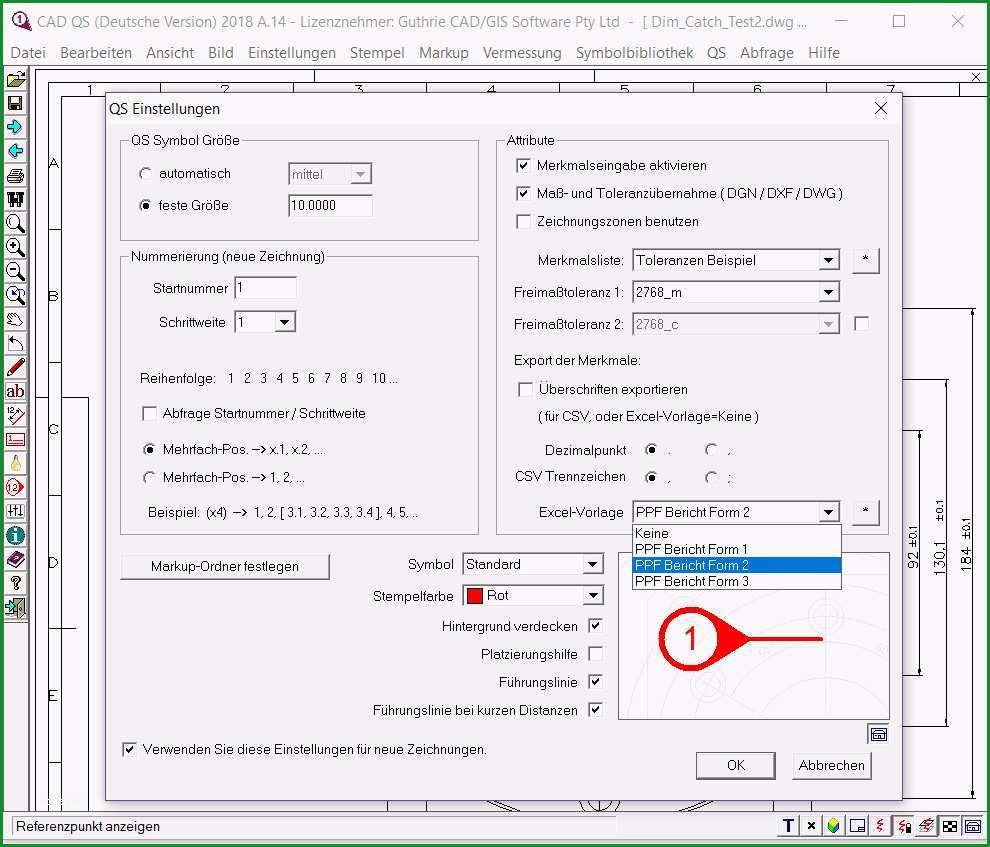Choose 'Keine' from Excel-Vorlage list
Screen dimensions: 990x847
coord(737,533)
